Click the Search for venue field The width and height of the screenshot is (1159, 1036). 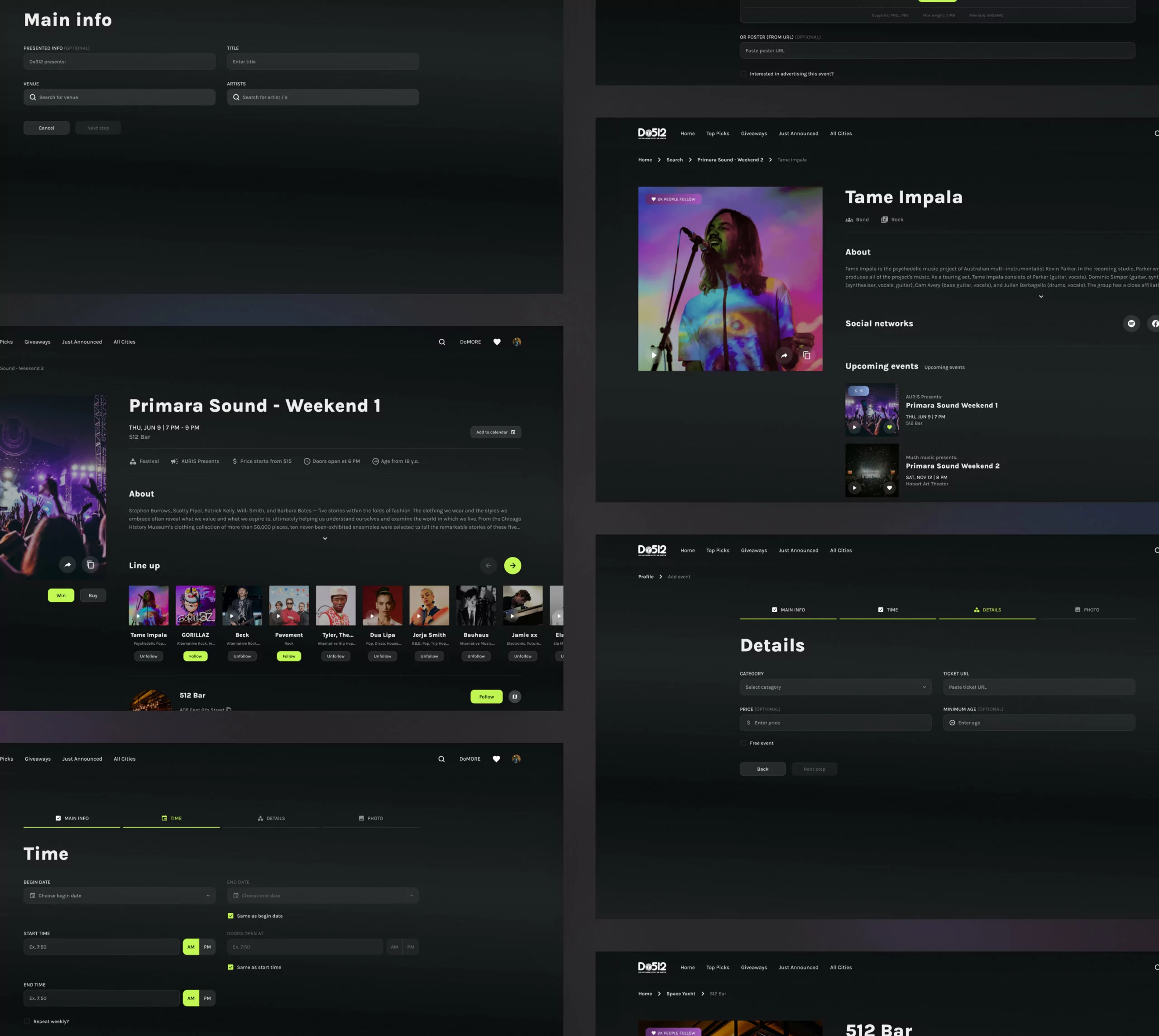(119, 97)
